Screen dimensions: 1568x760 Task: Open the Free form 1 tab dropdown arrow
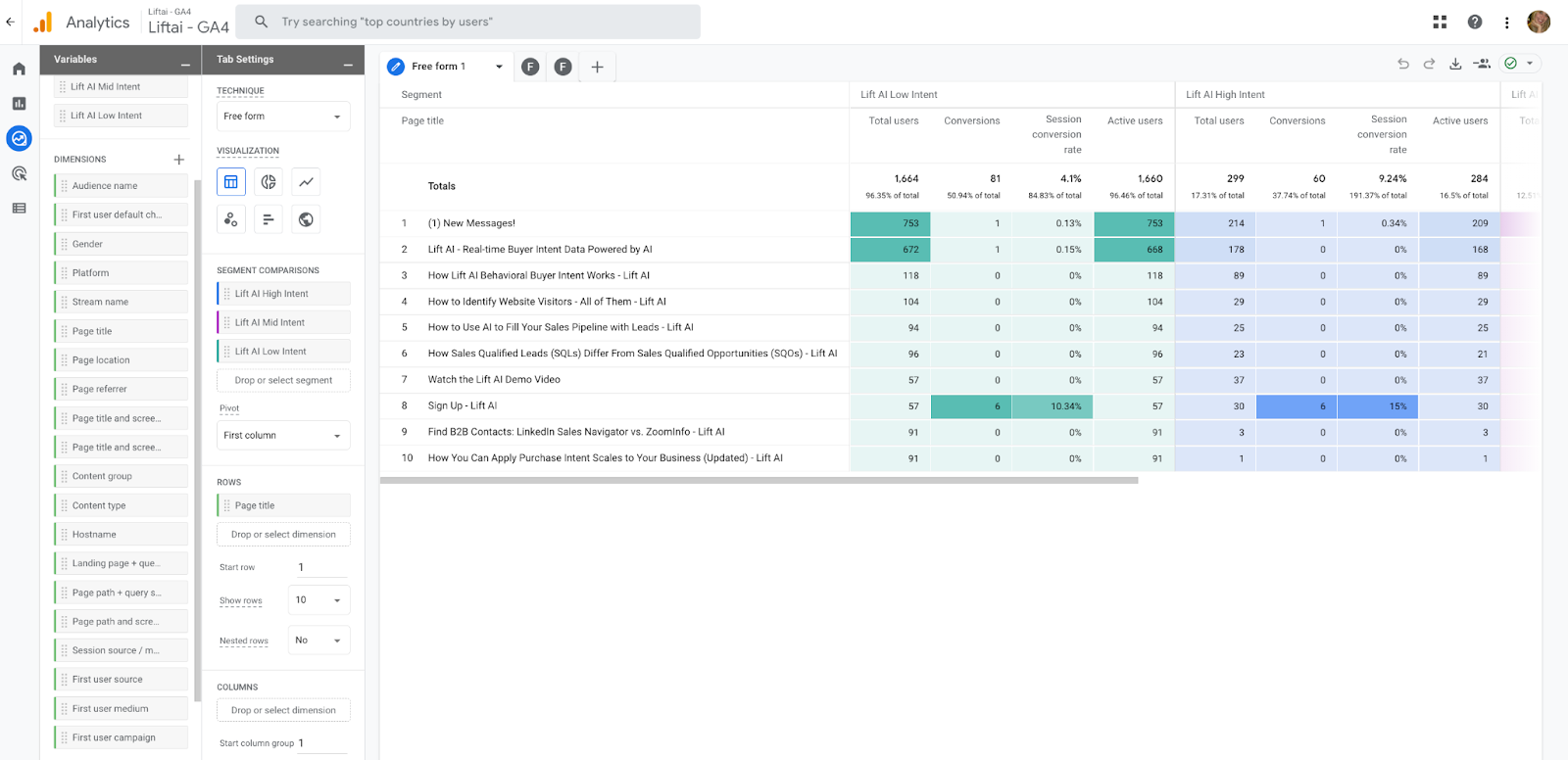[499, 67]
